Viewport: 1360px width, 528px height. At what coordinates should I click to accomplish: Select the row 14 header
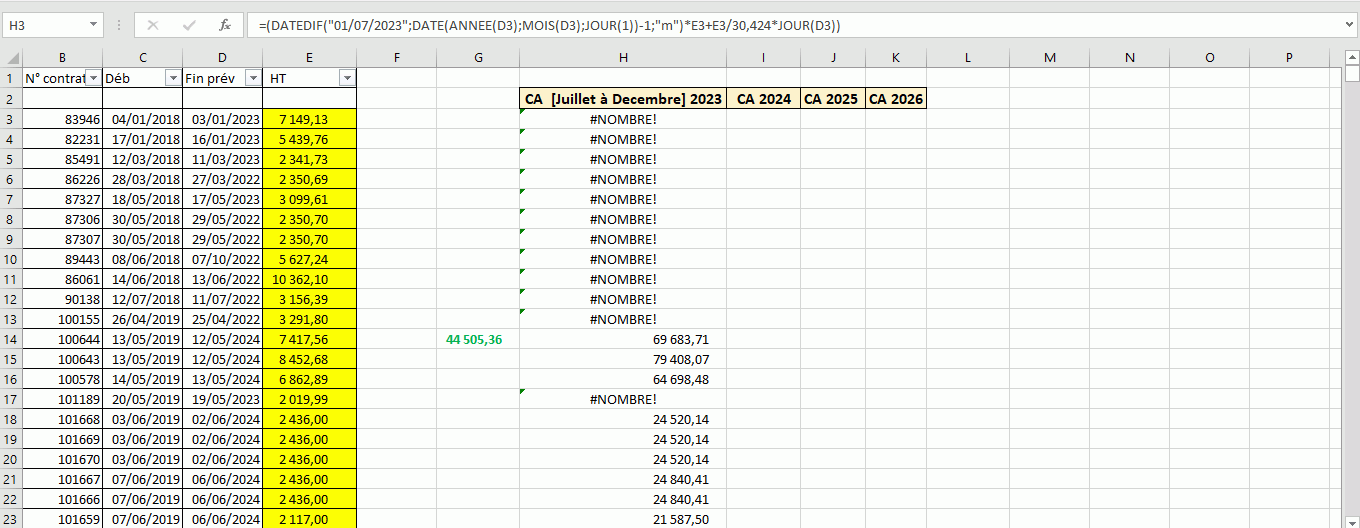(x=11, y=339)
